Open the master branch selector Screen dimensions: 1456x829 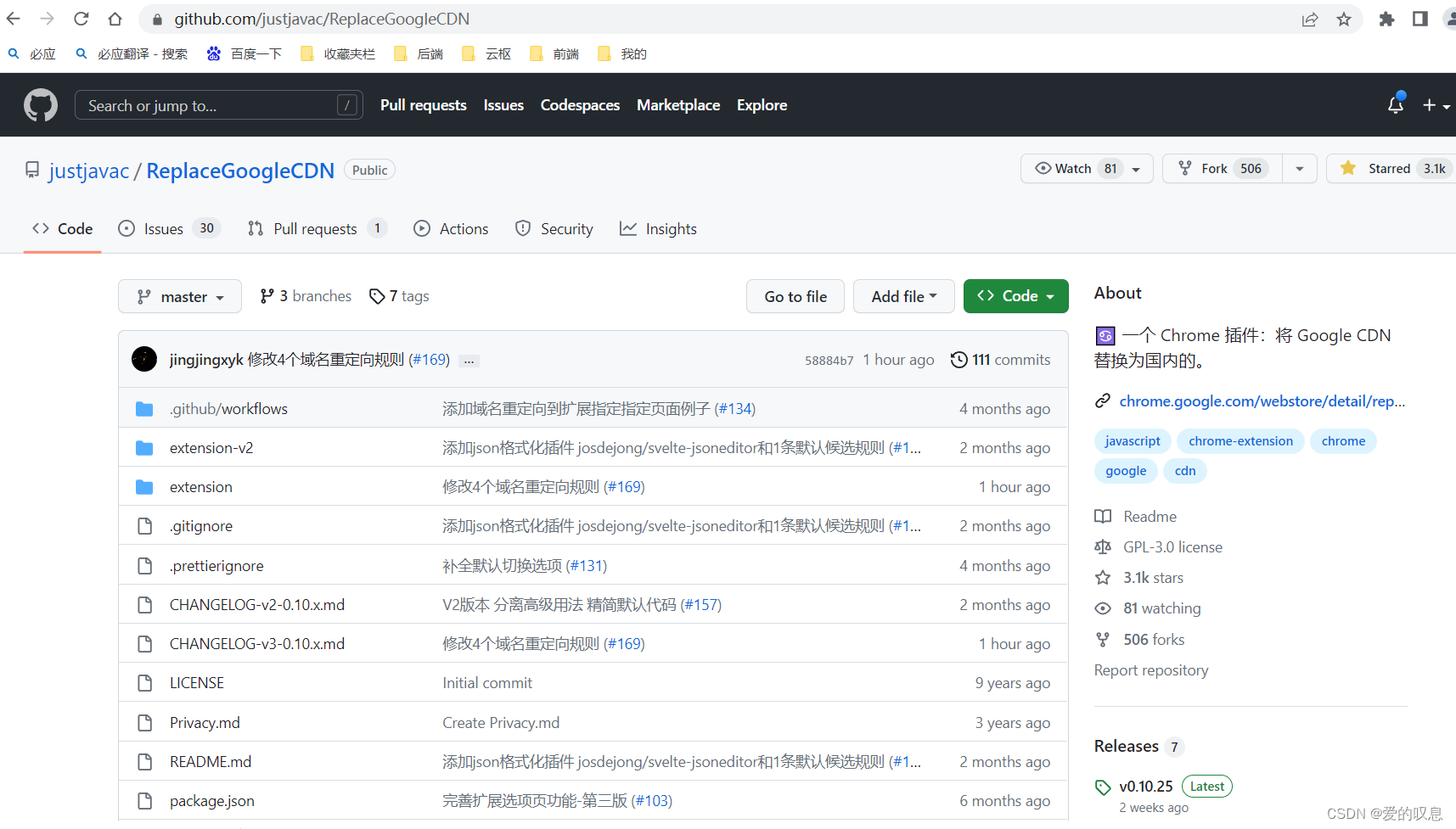[x=180, y=296]
